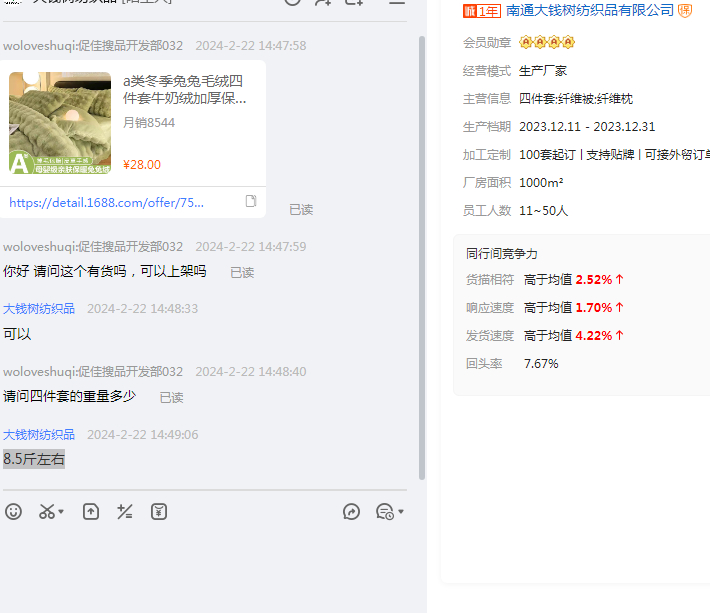Viewport: 710px width, 613px height.
Task: Click the orange guarantee shield badge
Action: [685, 10]
